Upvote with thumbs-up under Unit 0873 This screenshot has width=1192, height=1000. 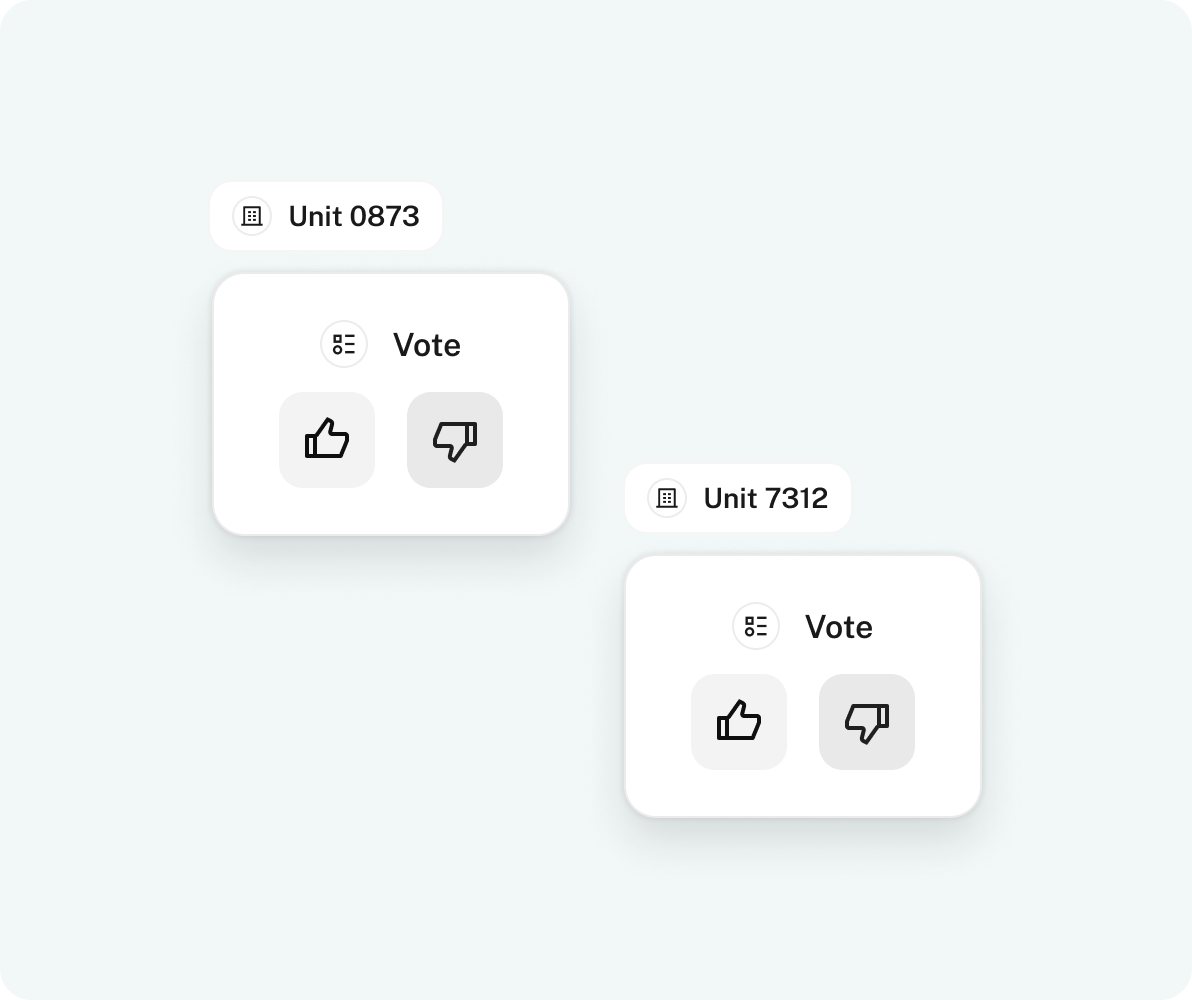[x=327, y=440]
